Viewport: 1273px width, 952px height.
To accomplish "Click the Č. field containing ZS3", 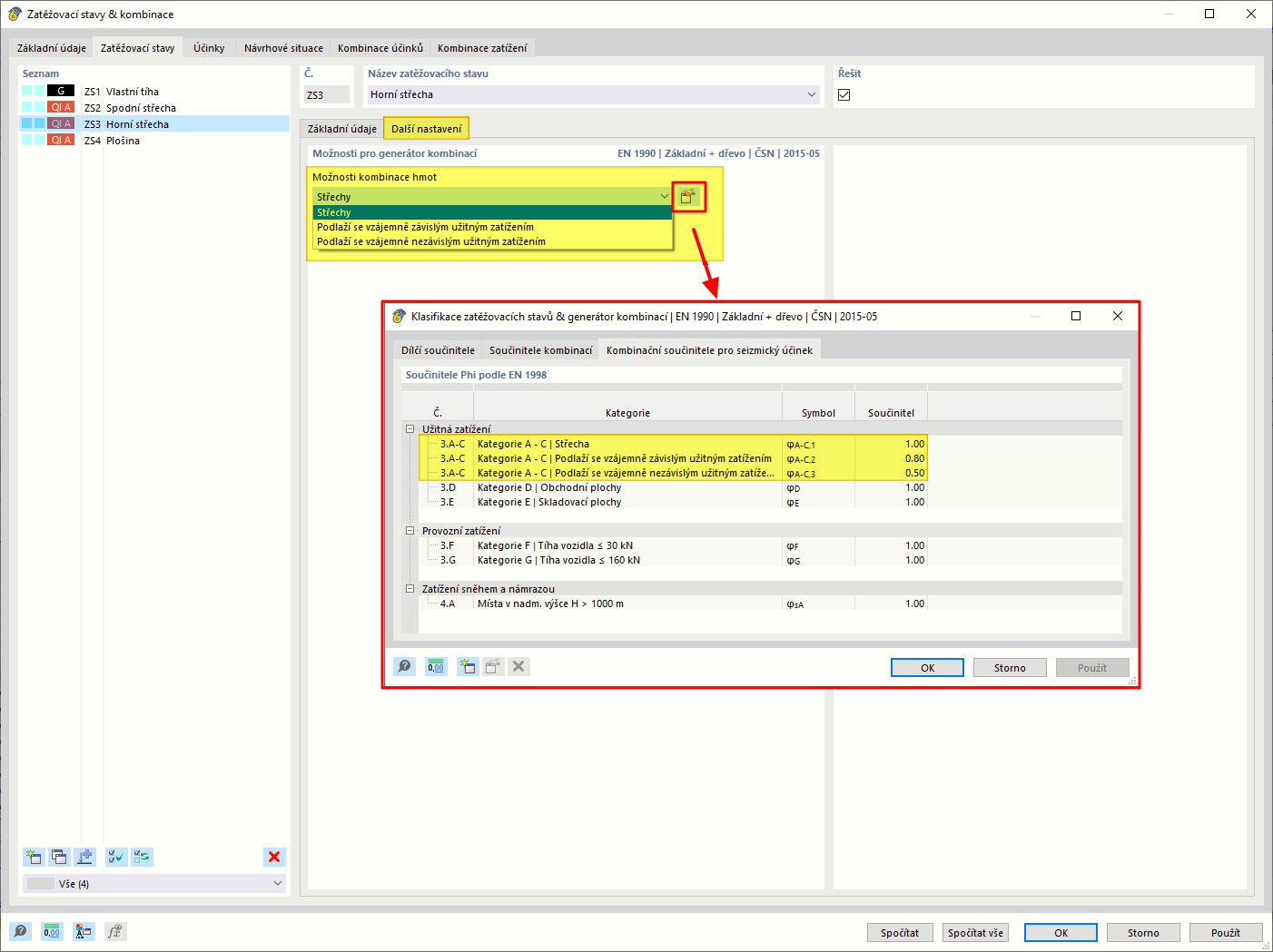I will tap(327, 94).
